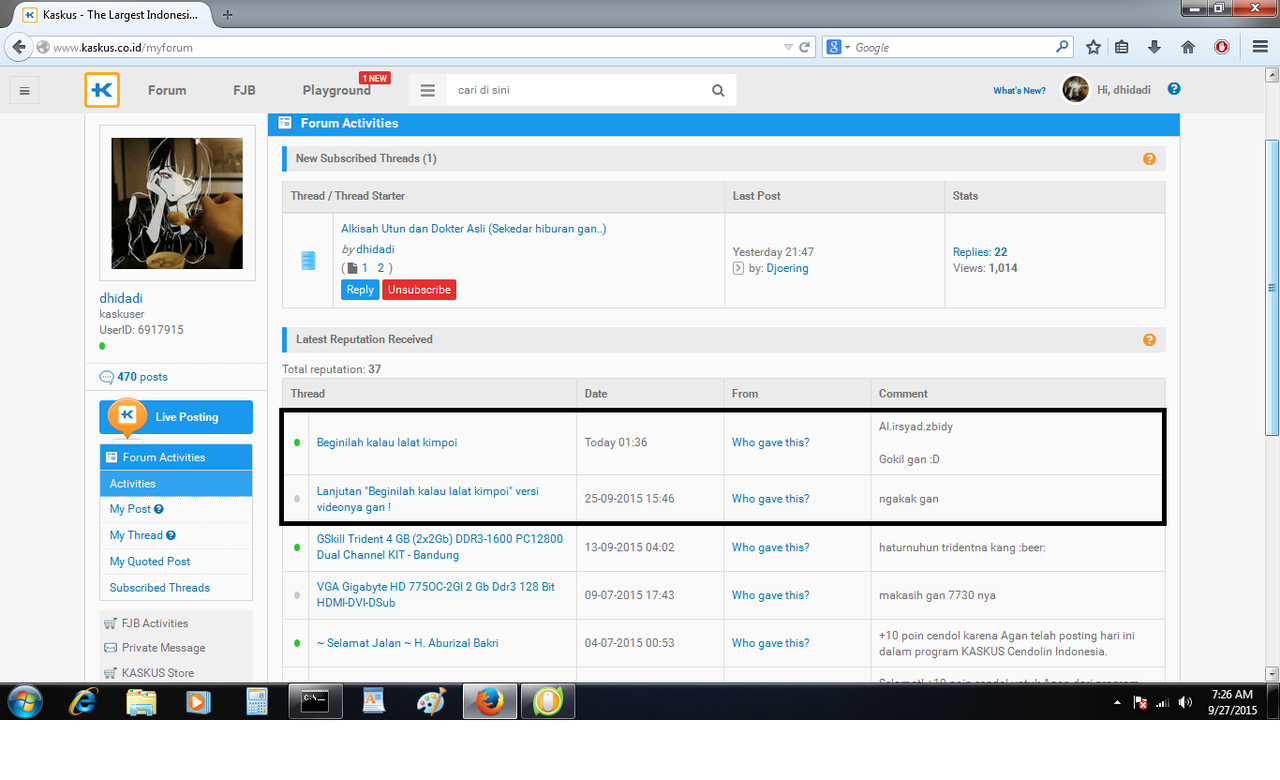Click the help icon beside Hi, dhidadi
This screenshot has height=780, width=1280.
click(1174, 89)
